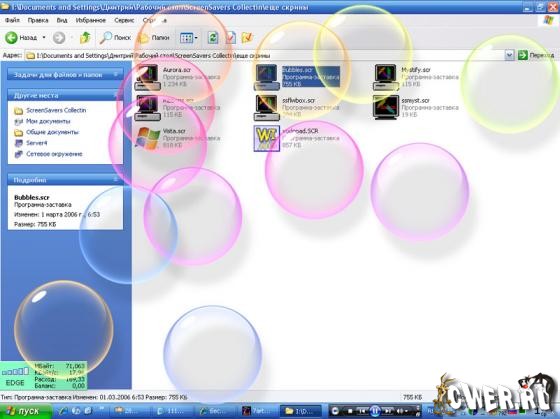Toggle the Папки folders pane
560x419 pixels.
click(x=154, y=38)
